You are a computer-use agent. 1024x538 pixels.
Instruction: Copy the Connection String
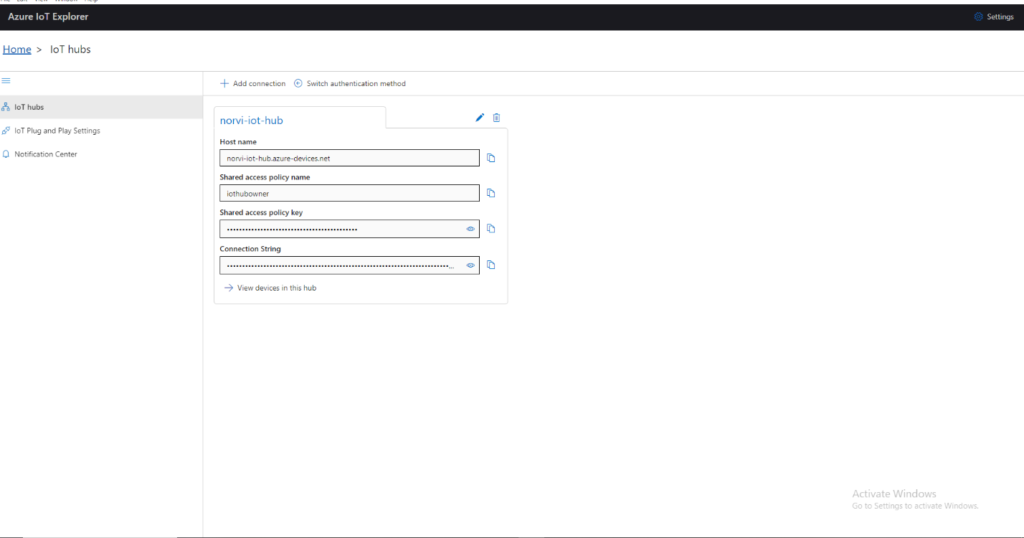click(x=491, y=265)
